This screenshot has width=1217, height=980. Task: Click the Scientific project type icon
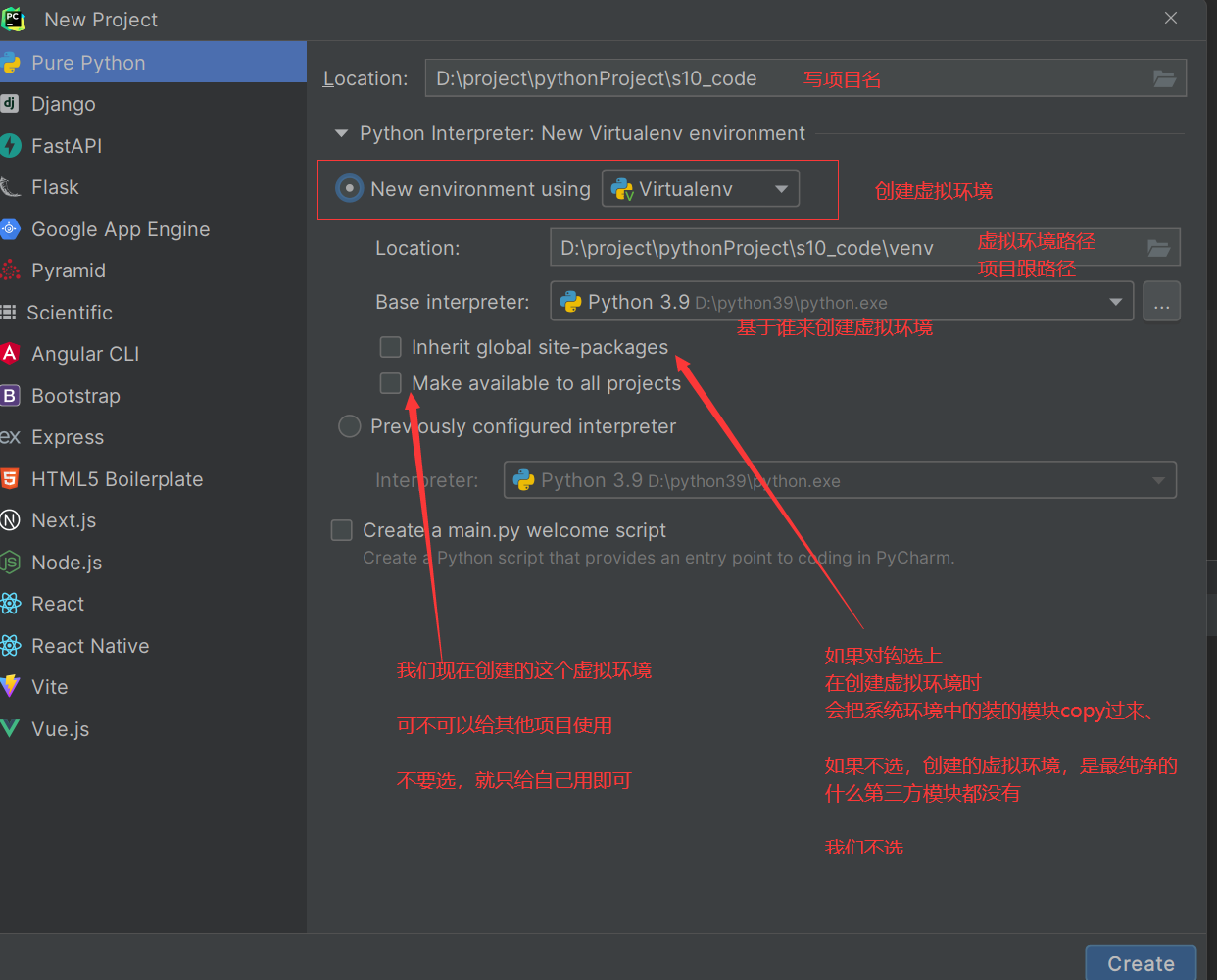8,313
